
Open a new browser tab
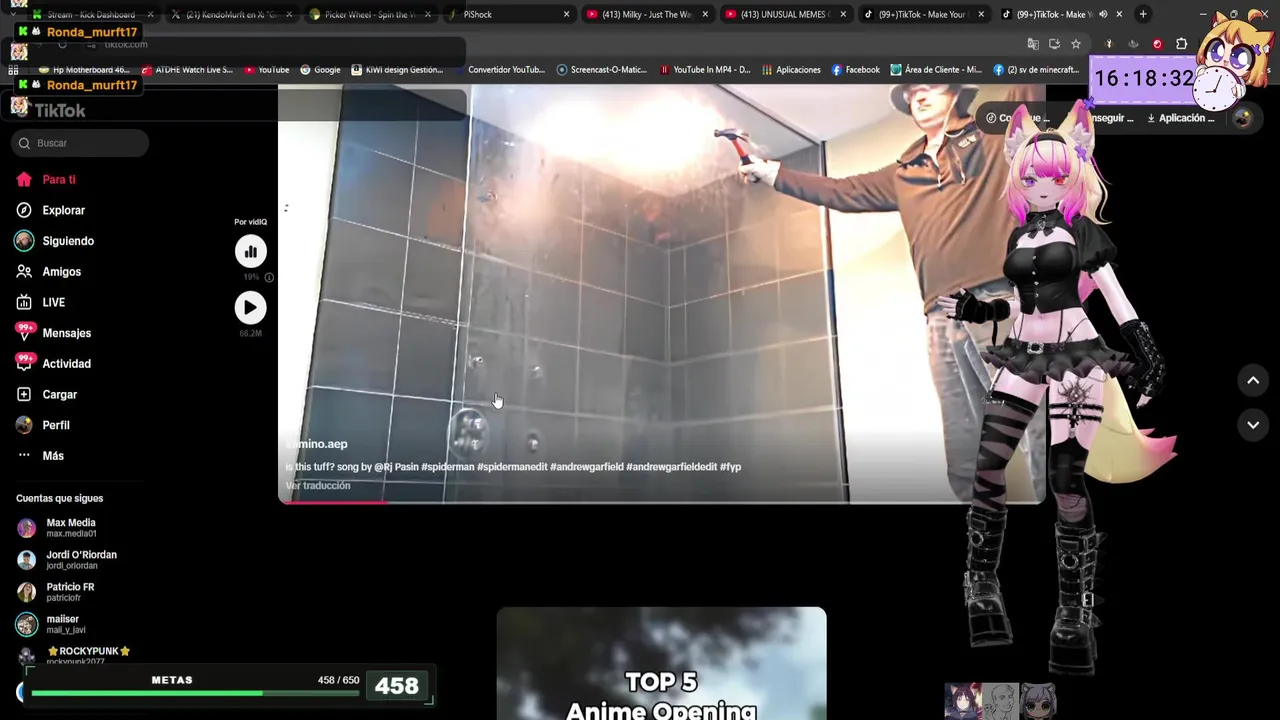click(x=1143, y=15)
